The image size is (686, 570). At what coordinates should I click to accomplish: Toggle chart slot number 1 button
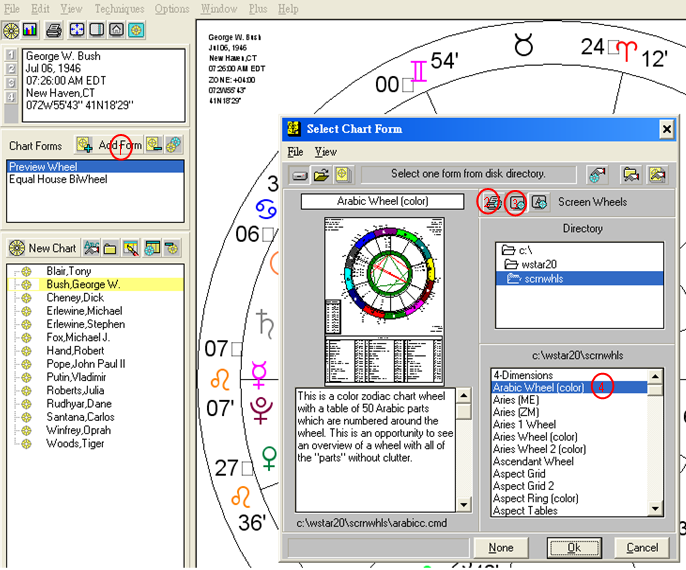point(10,56)
